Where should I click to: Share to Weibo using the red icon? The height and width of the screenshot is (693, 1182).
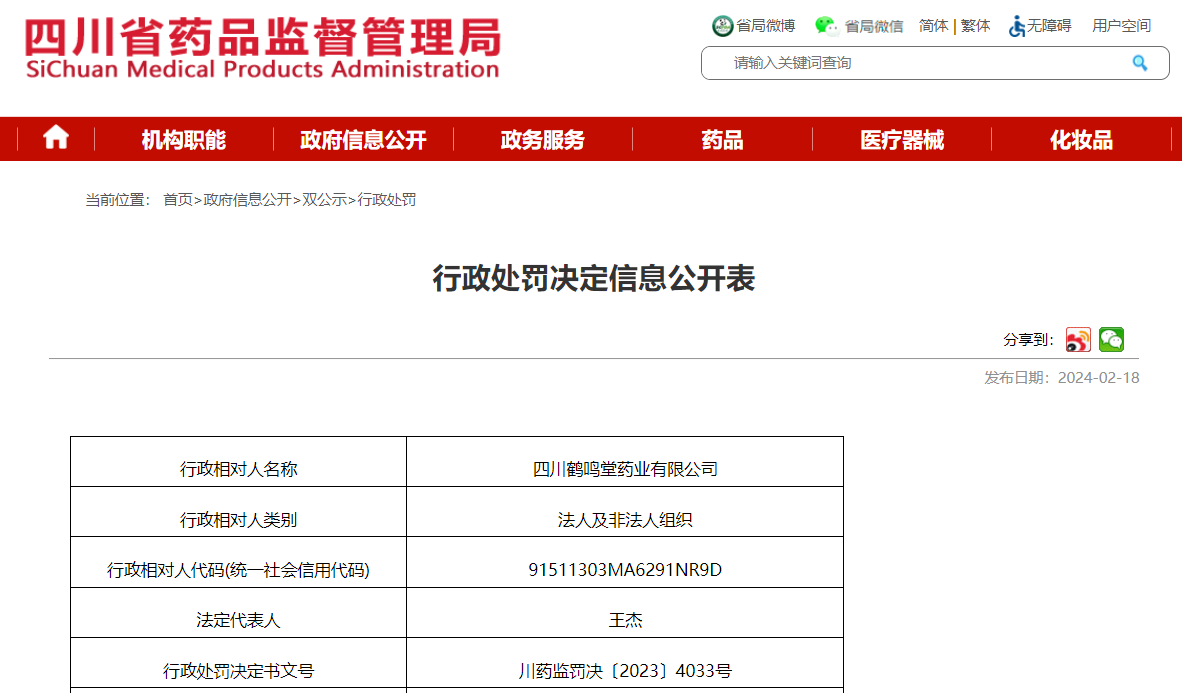coord(1078,340)
